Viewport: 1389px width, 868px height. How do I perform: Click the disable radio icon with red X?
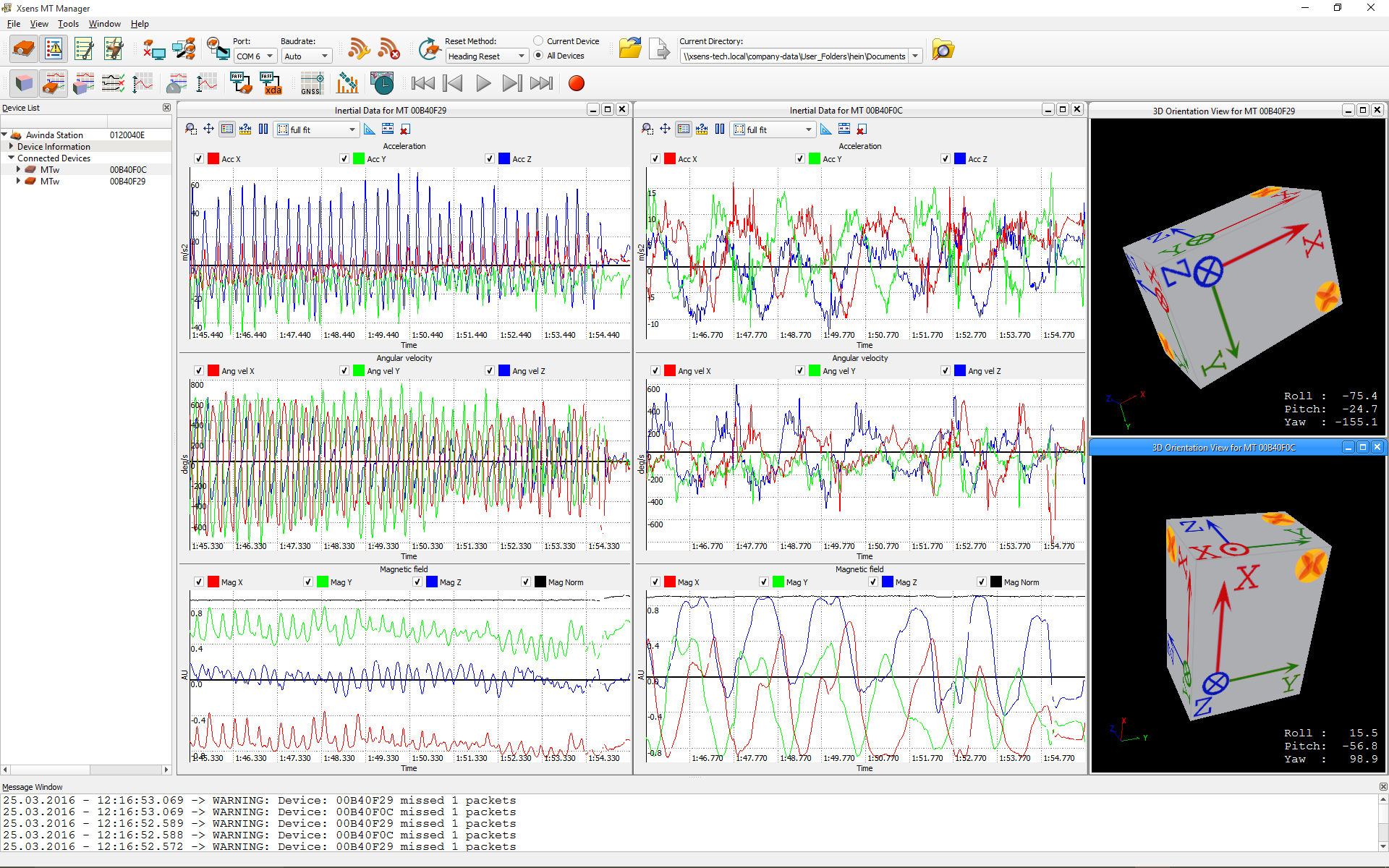(389, 49)
